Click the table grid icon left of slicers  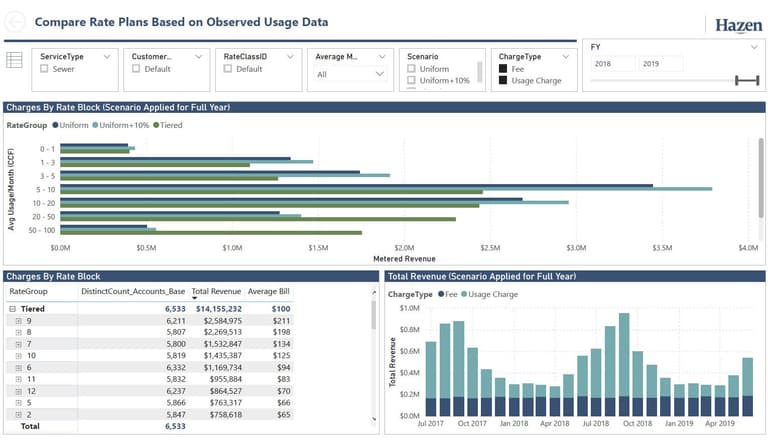coord(15,60)
